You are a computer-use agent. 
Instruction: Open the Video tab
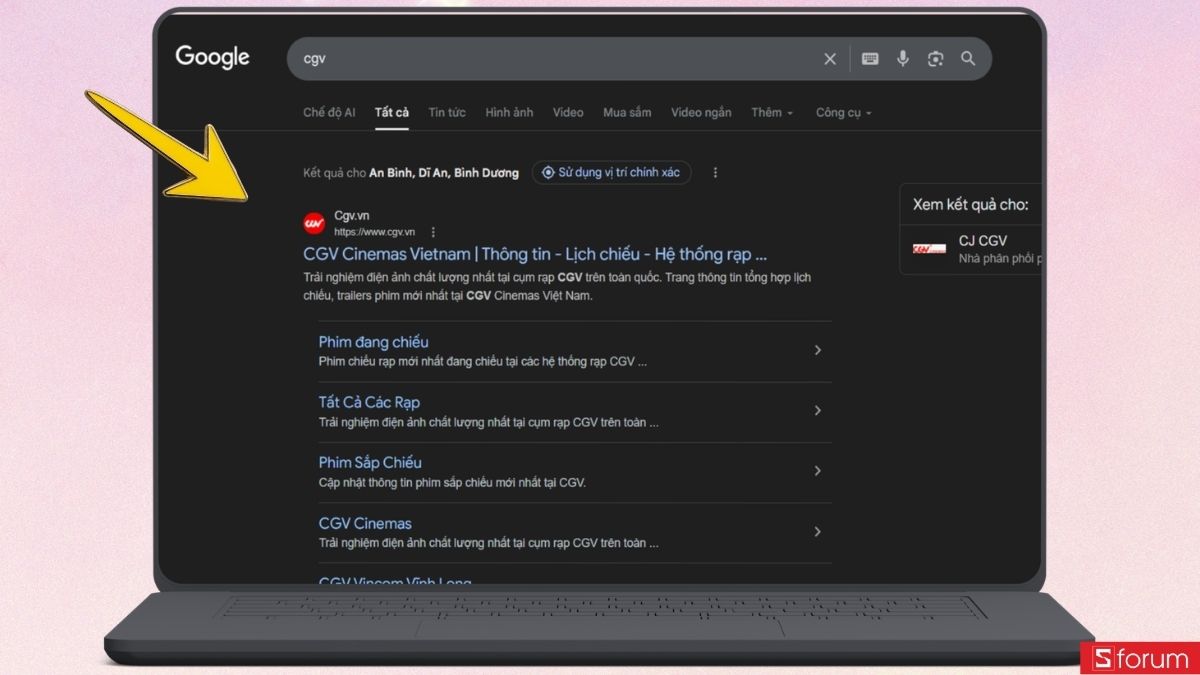[x=568, y=112]
